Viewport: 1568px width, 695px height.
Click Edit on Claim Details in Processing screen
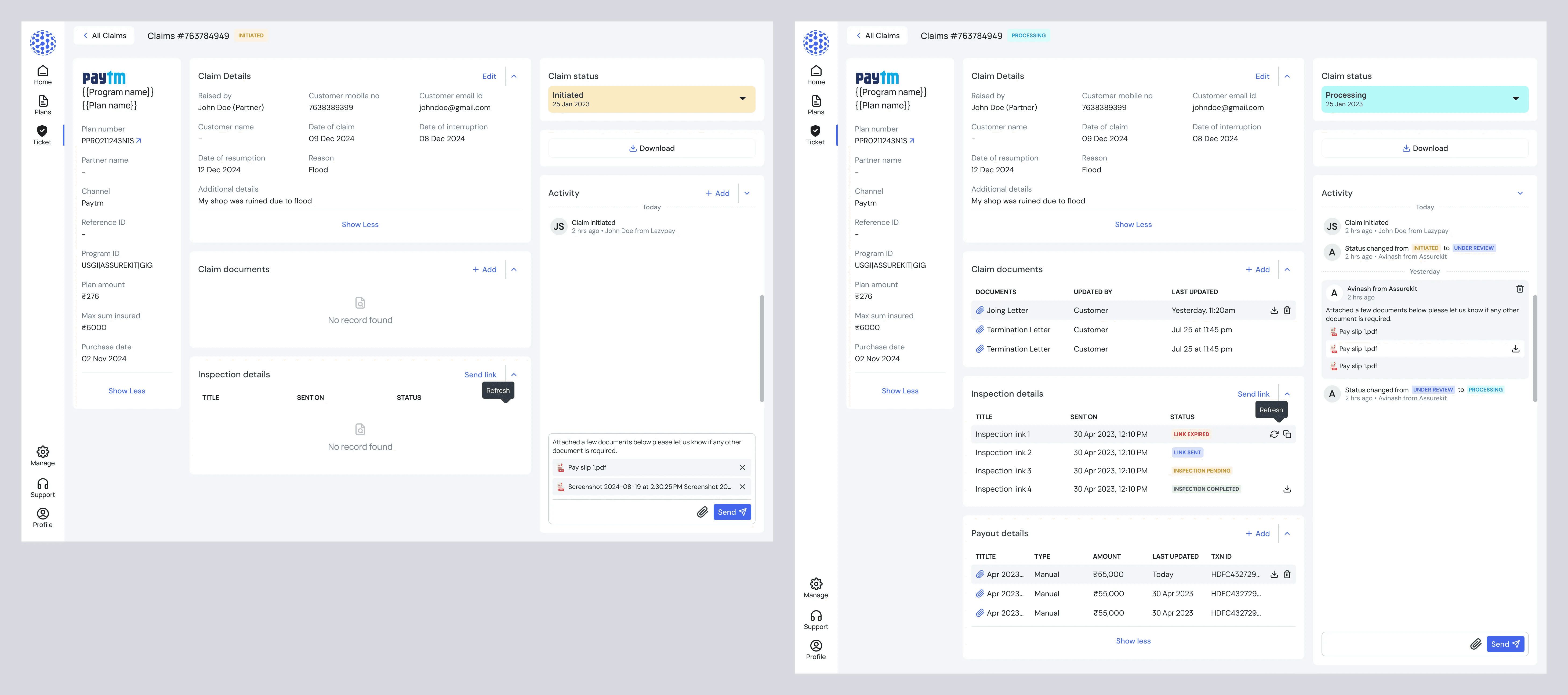pyautogui.click(x=1262, y=77)
